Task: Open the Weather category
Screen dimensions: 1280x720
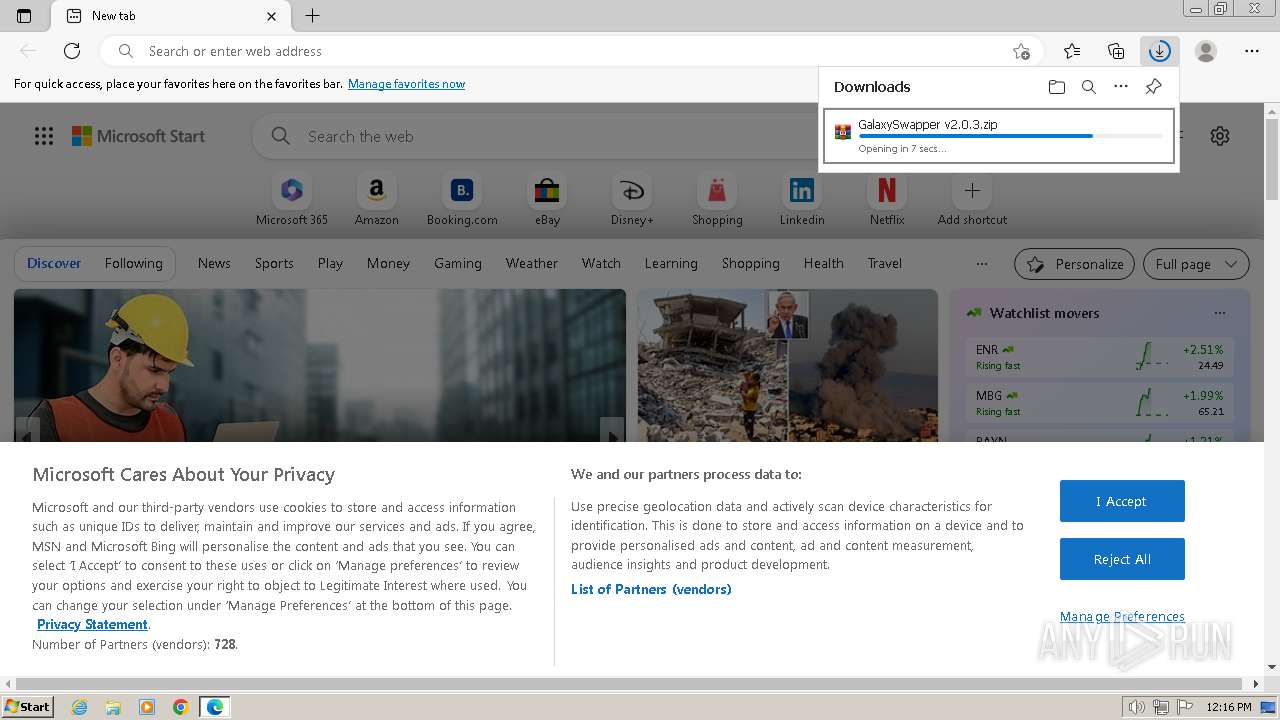Action: 532,263
